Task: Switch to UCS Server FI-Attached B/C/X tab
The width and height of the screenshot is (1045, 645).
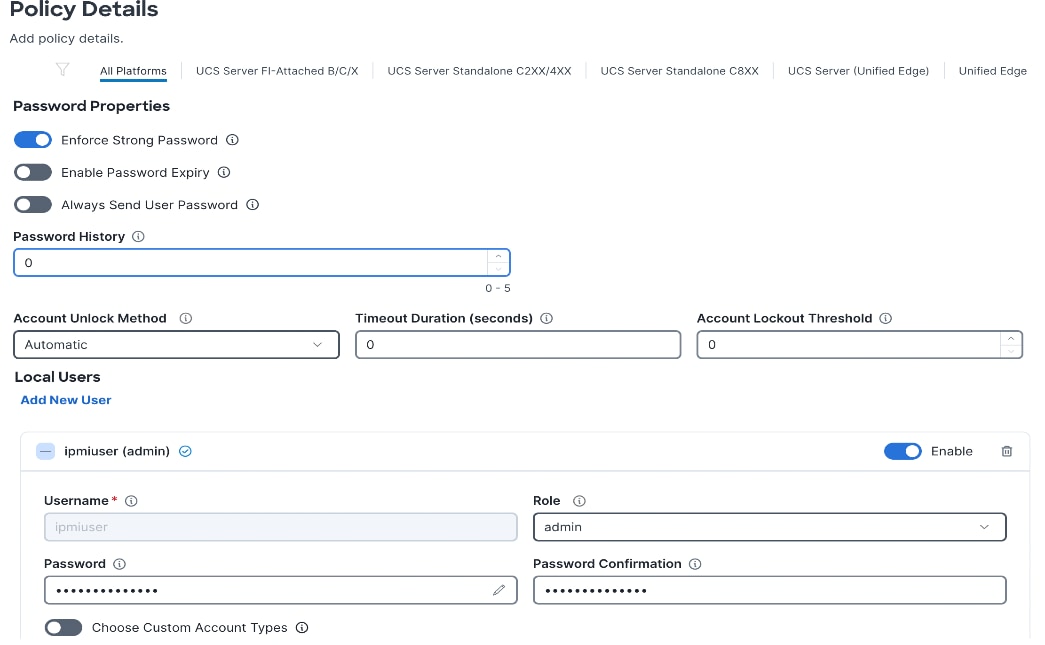Action: click(277, 71)
